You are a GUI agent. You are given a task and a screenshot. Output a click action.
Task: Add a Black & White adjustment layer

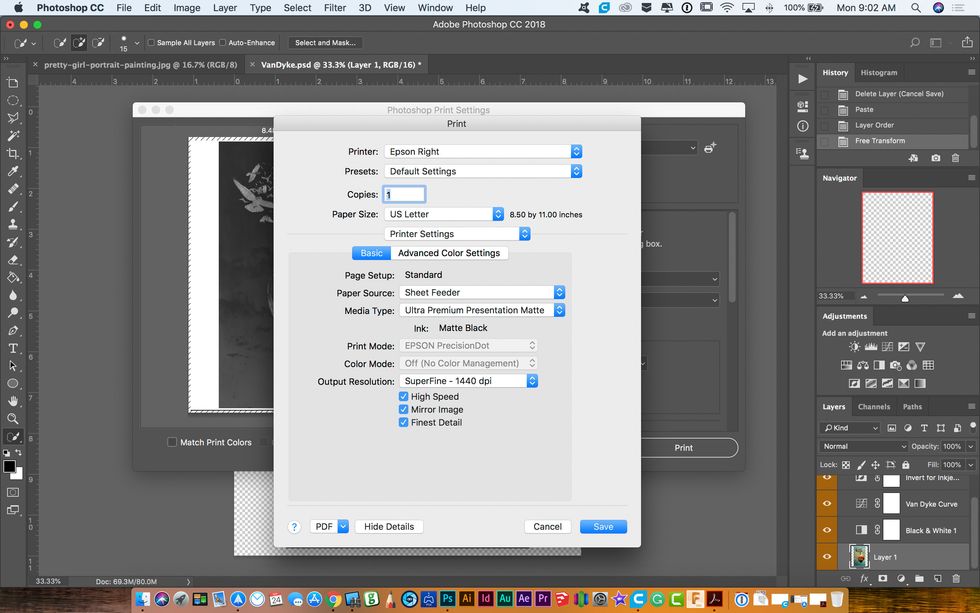tap(878, 365)
